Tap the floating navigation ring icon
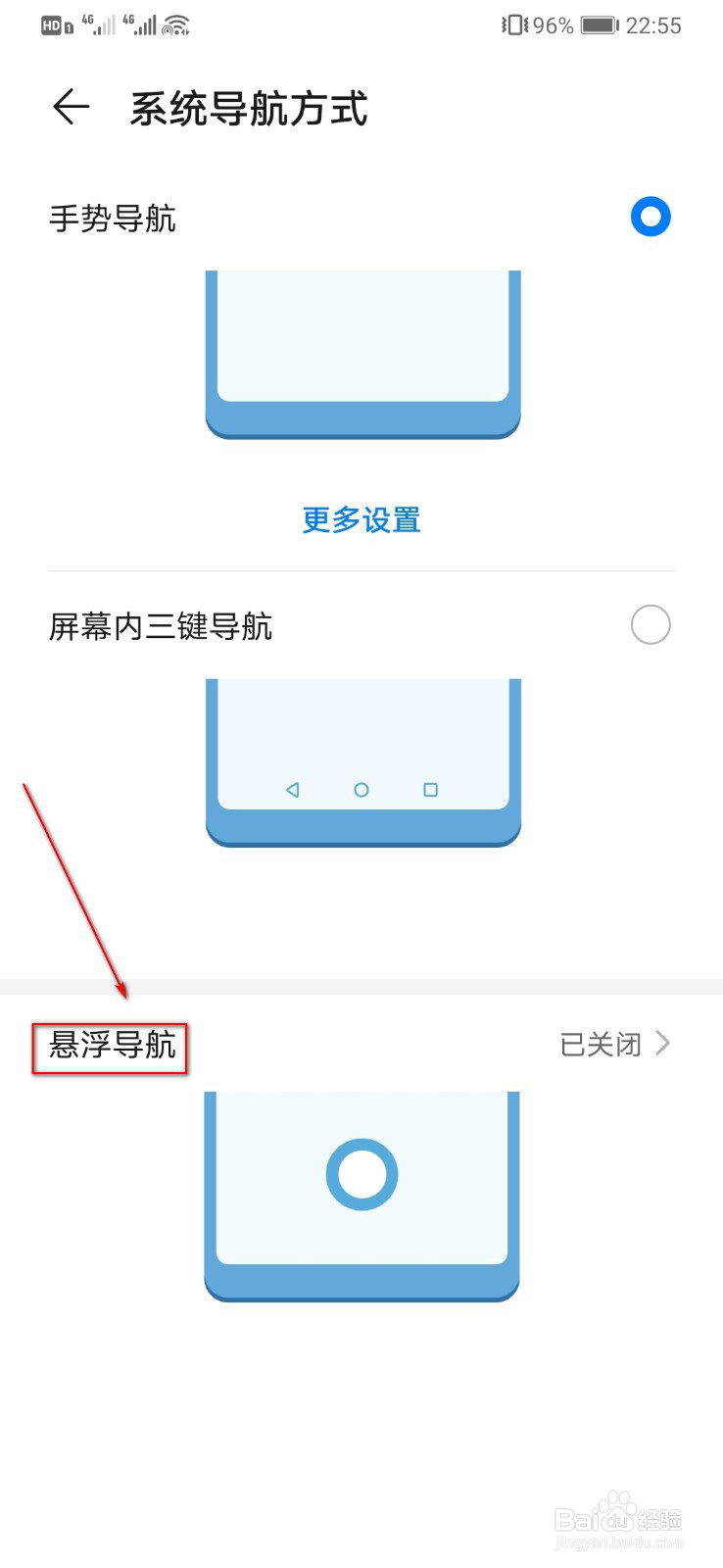 pos(361,1174)
